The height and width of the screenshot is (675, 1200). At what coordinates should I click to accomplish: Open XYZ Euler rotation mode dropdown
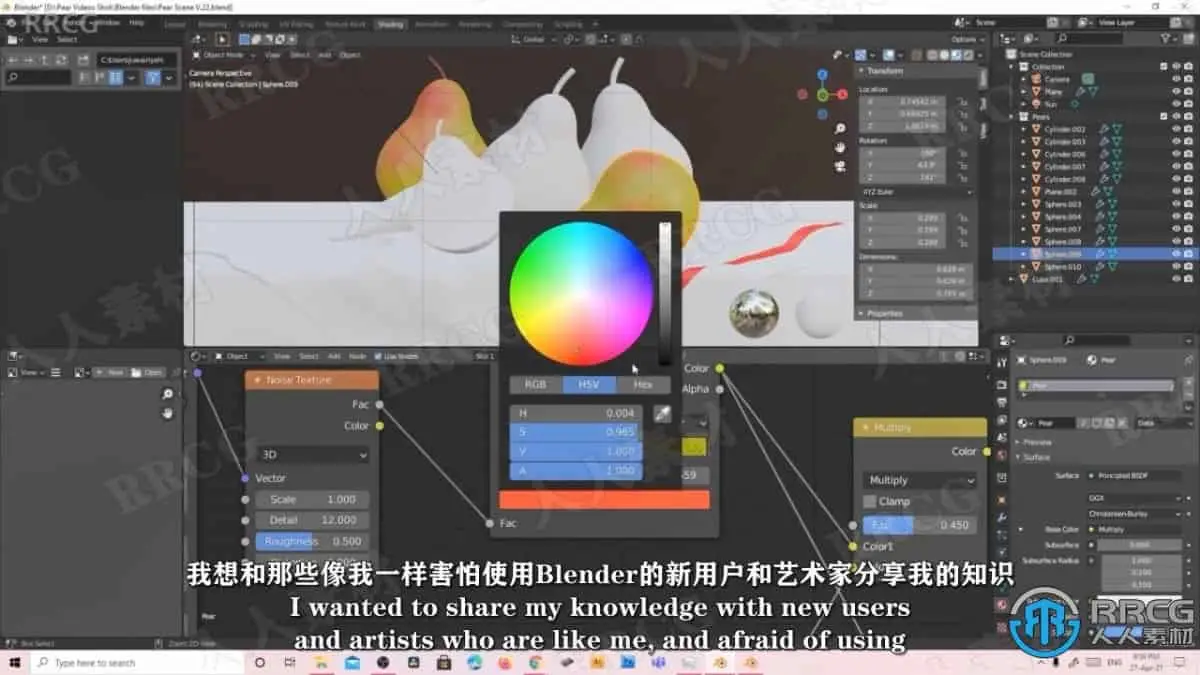point(916,191)
